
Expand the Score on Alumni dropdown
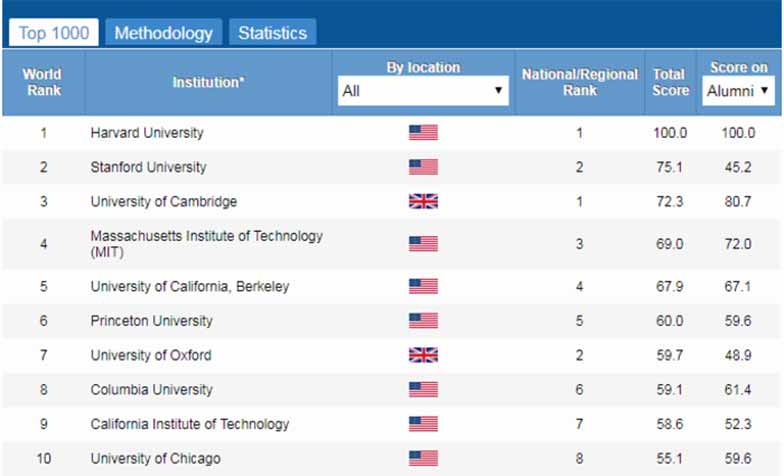coord(738,90)
